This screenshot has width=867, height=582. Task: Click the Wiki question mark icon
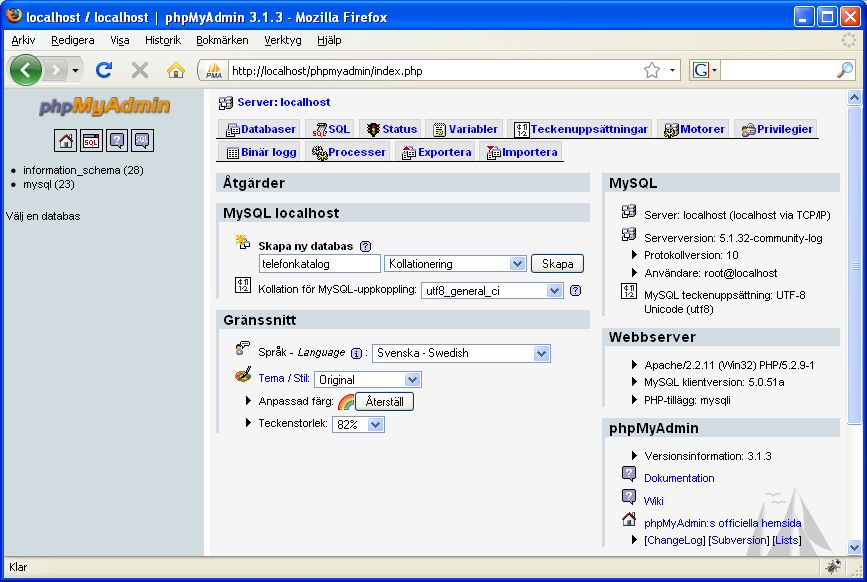(629, 497)
